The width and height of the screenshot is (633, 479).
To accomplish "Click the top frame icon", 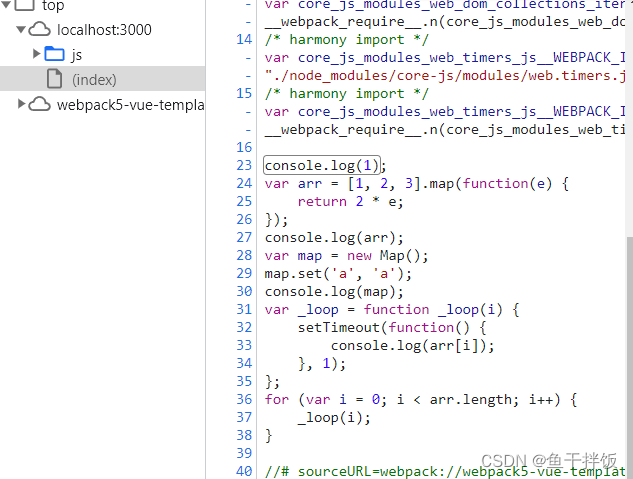I will coord(25,5).
